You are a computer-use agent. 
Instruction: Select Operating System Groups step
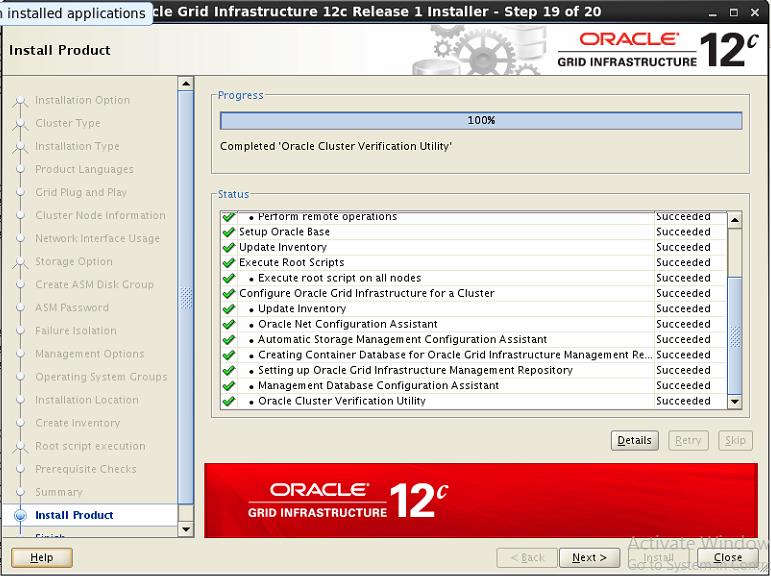tap(101, 377)
